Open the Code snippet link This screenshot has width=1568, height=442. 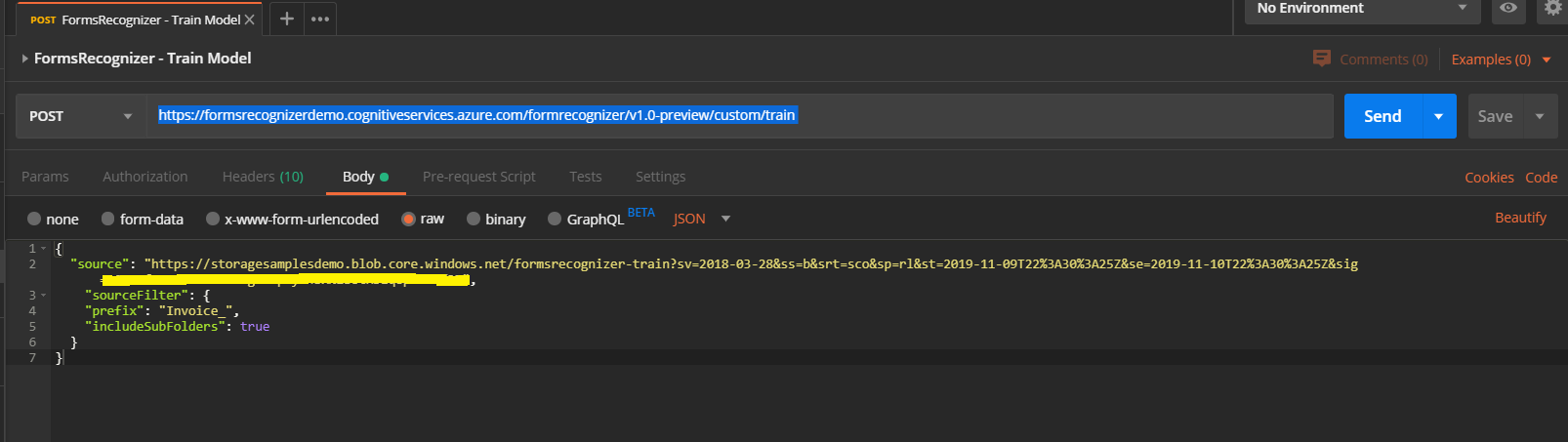(x=1542, y=178)
